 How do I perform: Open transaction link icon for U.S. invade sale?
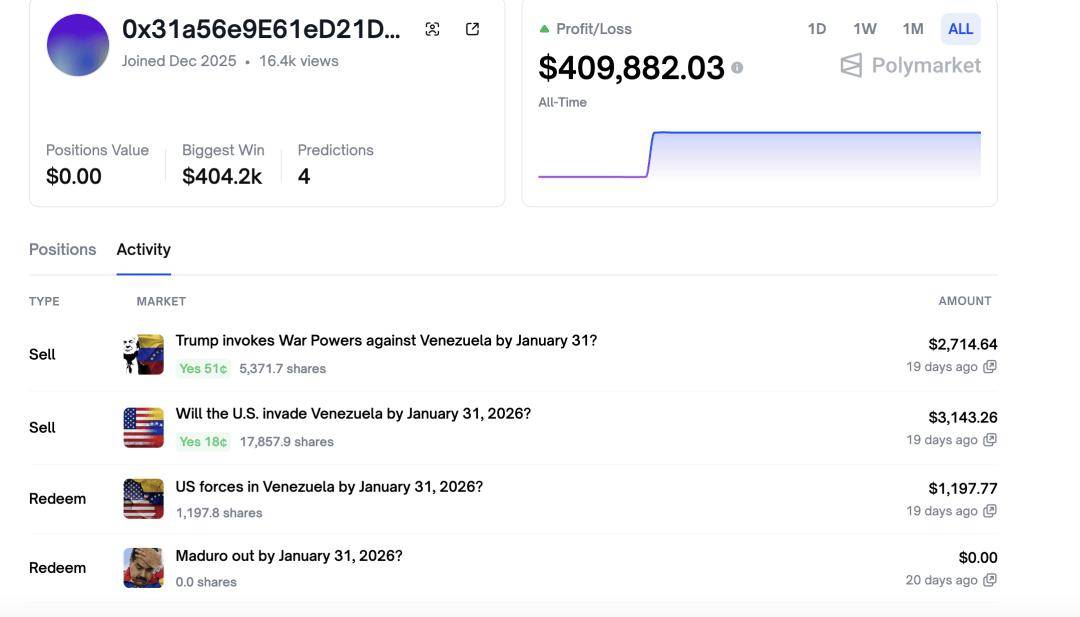click(990, 440)
